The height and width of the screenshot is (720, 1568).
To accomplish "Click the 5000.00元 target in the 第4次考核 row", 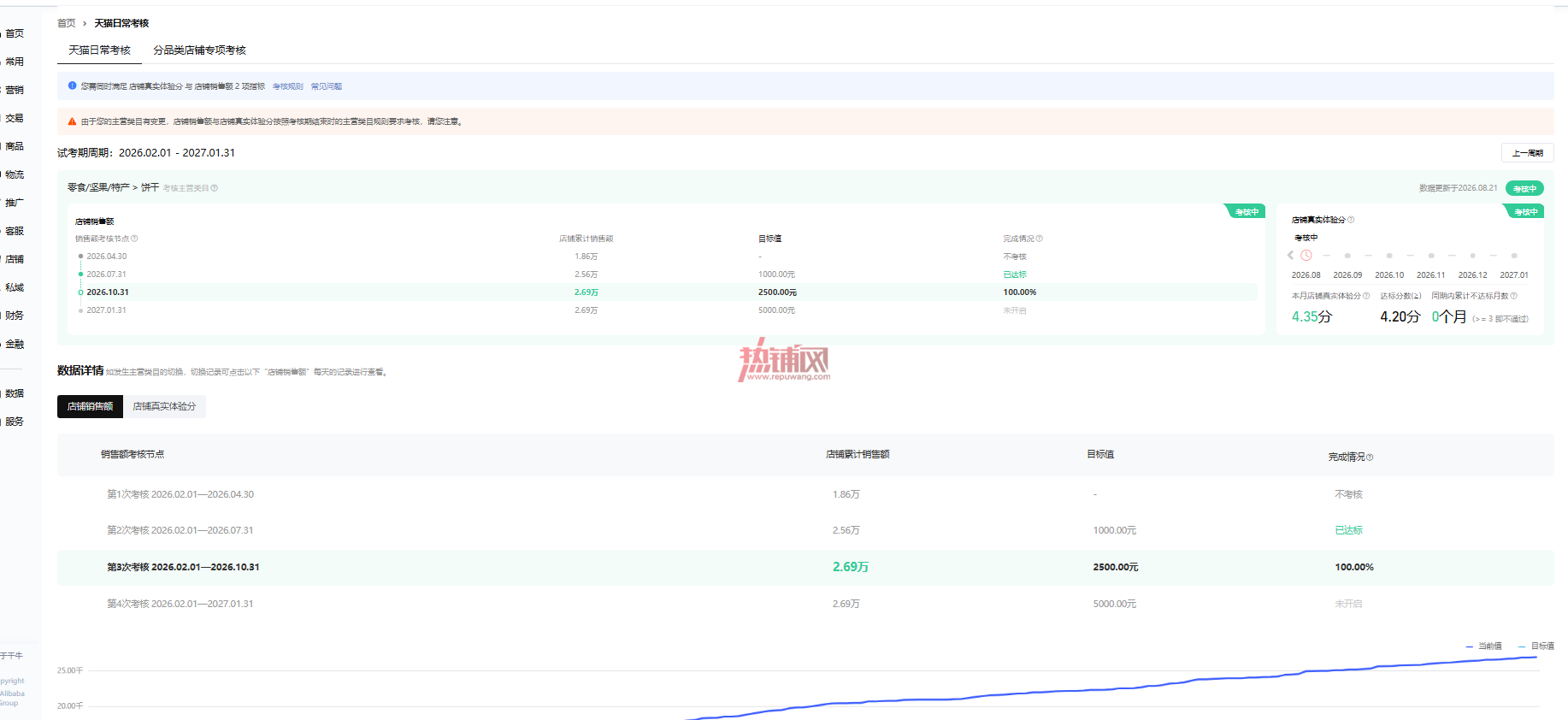I will tap(1115, 604).
